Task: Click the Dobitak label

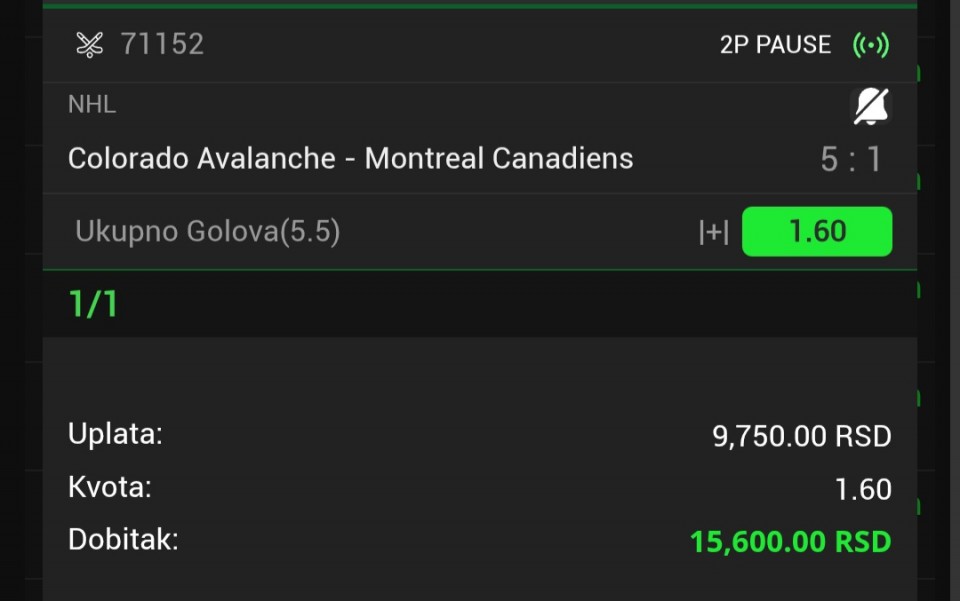Action: coord(123,540)
